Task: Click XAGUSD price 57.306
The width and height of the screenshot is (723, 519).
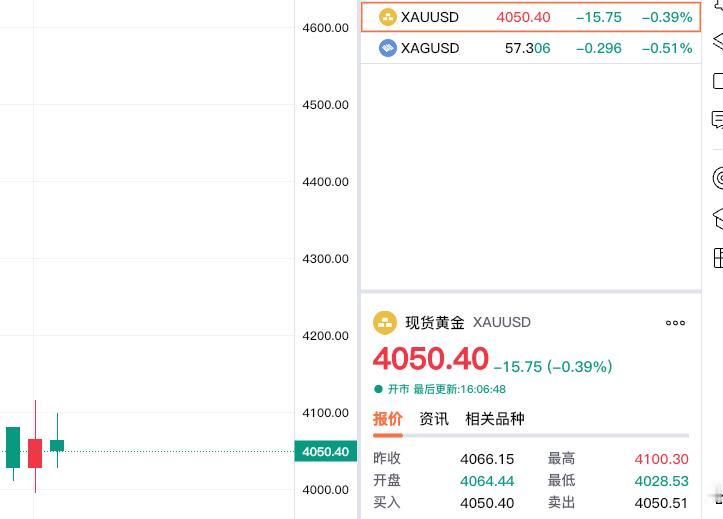Action: point(527,48)
